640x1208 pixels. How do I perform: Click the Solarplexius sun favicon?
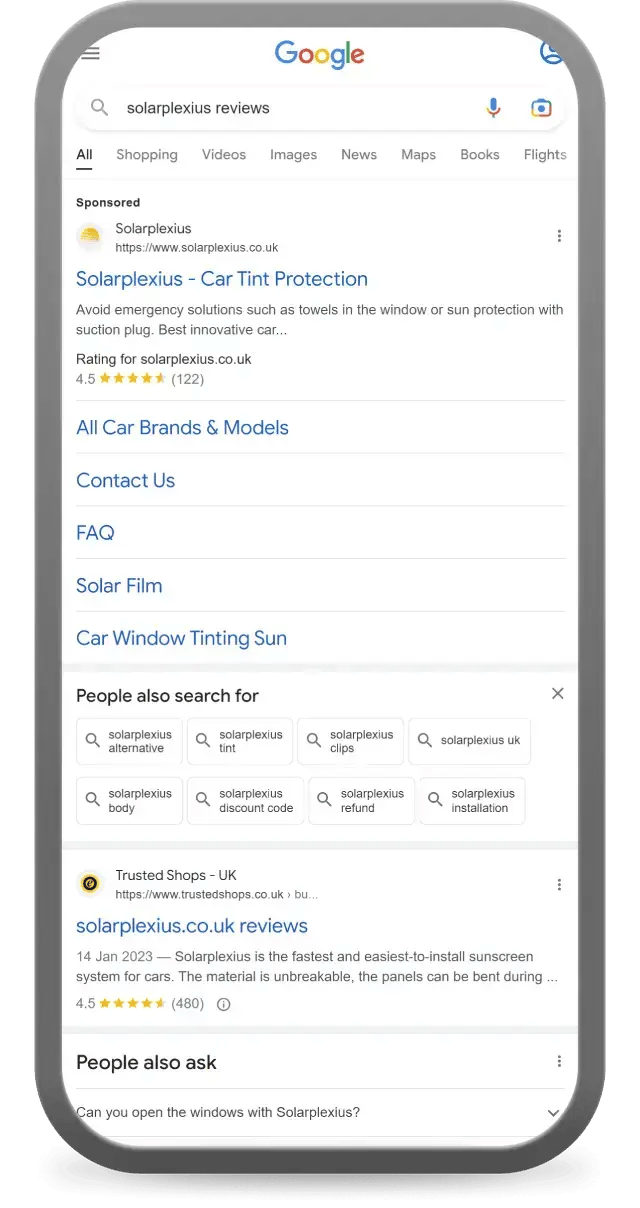pyautogui.click(x=90, y=238)
